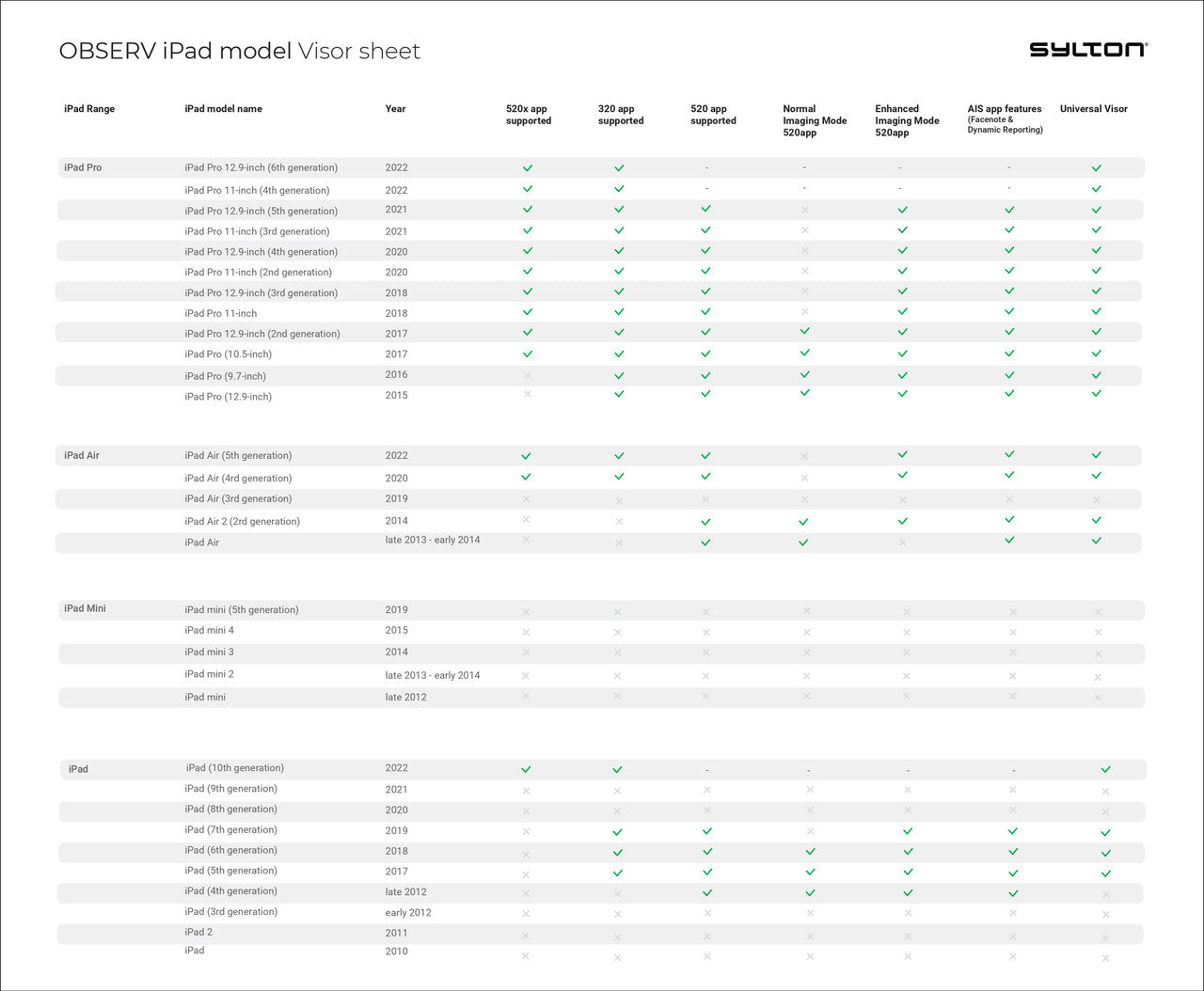This screenshot has width=1204, height=991.
Task: Click Normal Imaging Mode checkmark for iPad Pro (10.5-inch)
Action: tap(804, 354)
